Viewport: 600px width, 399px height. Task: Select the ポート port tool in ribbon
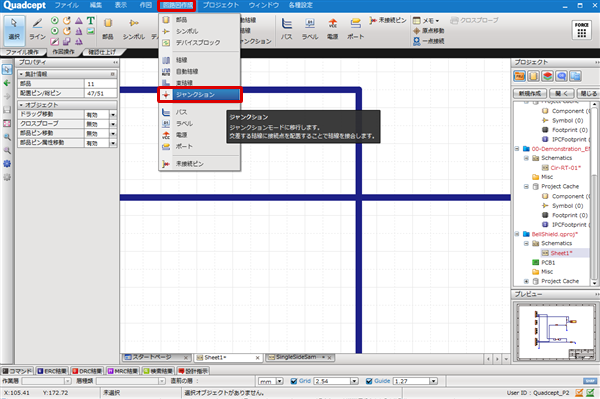pos(355,29)
